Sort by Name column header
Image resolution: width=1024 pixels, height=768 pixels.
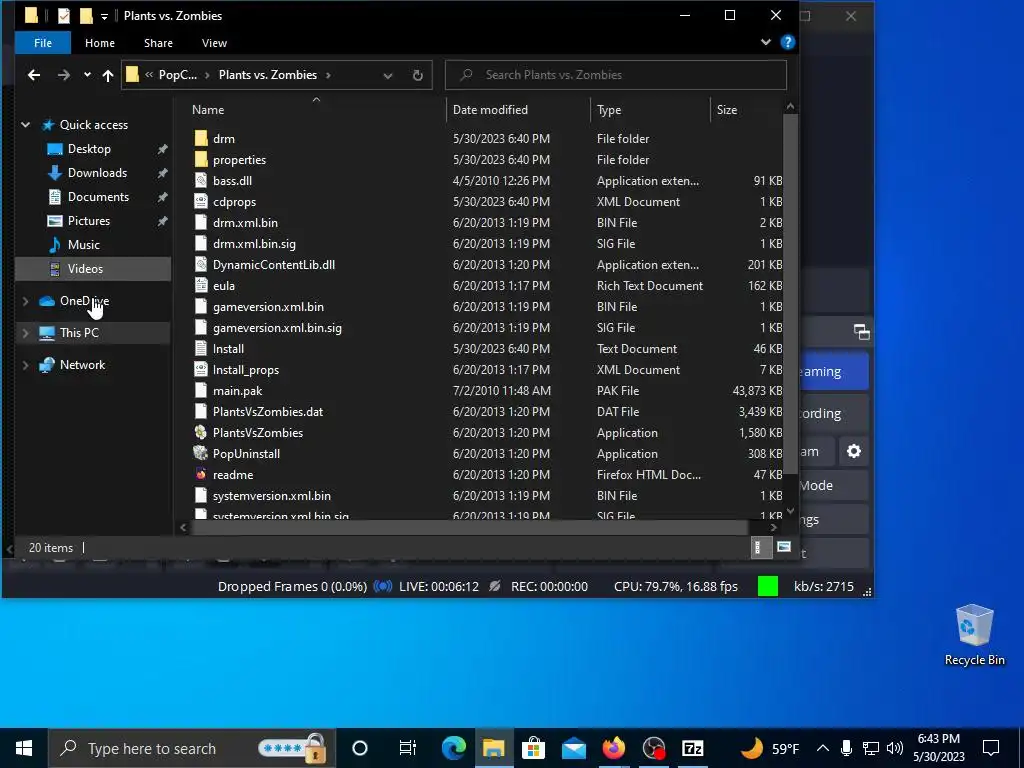pos(312,110)
